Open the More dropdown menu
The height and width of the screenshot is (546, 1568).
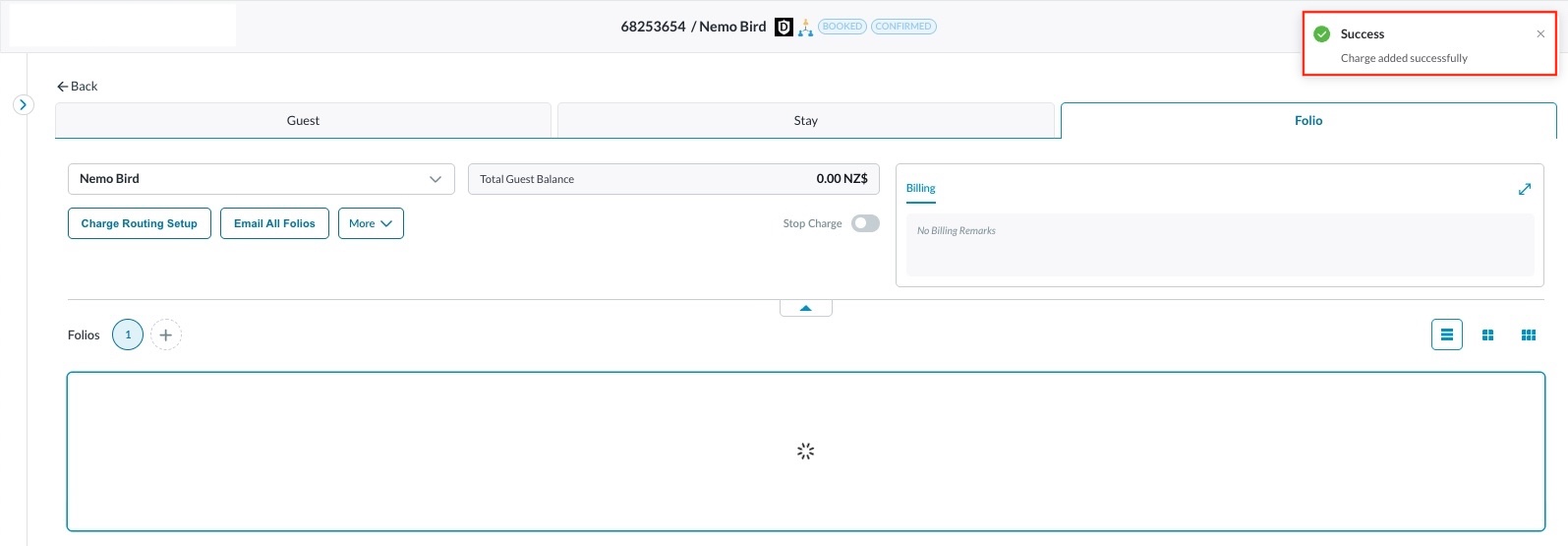pos(371,223)
